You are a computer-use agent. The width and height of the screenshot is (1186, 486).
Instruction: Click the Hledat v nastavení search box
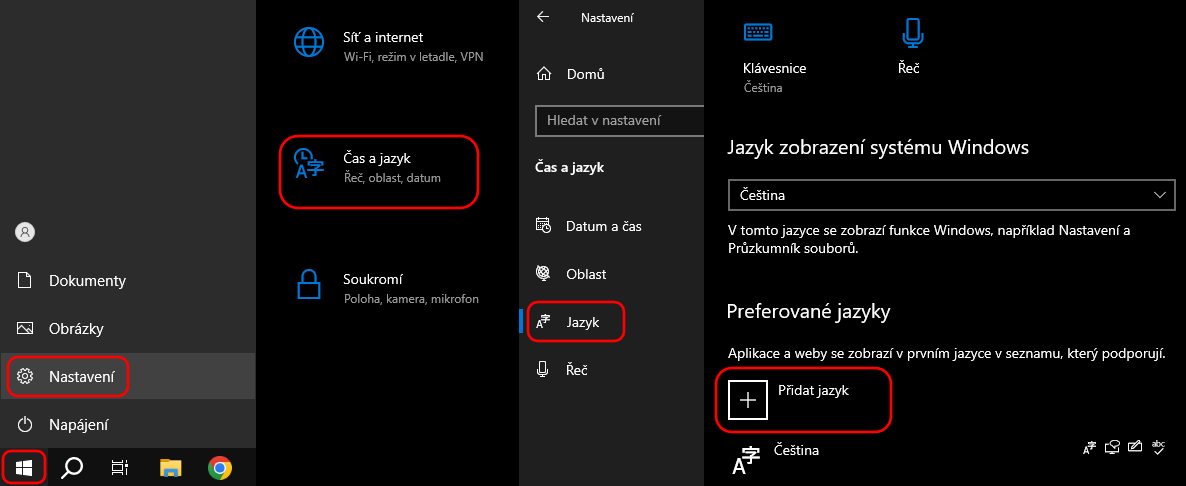pyautogui.click(x=619, y=120)
